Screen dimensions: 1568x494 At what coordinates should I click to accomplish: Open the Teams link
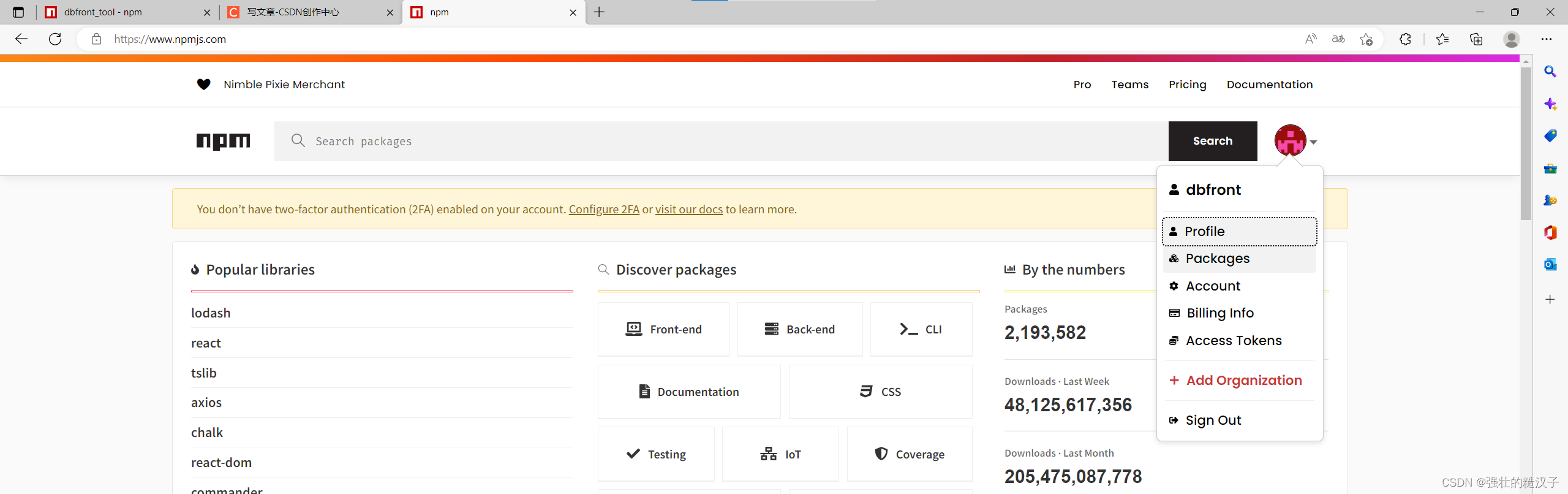pyautogui.click(x=1130, y=85)
